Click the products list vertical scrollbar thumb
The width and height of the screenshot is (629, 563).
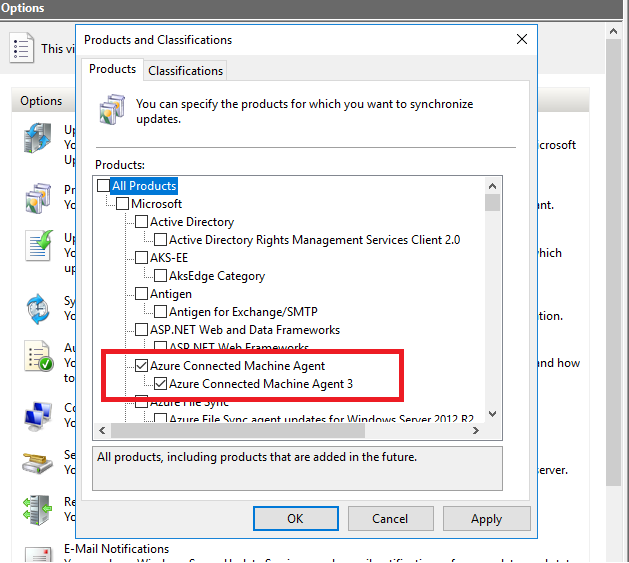[492, 203]
